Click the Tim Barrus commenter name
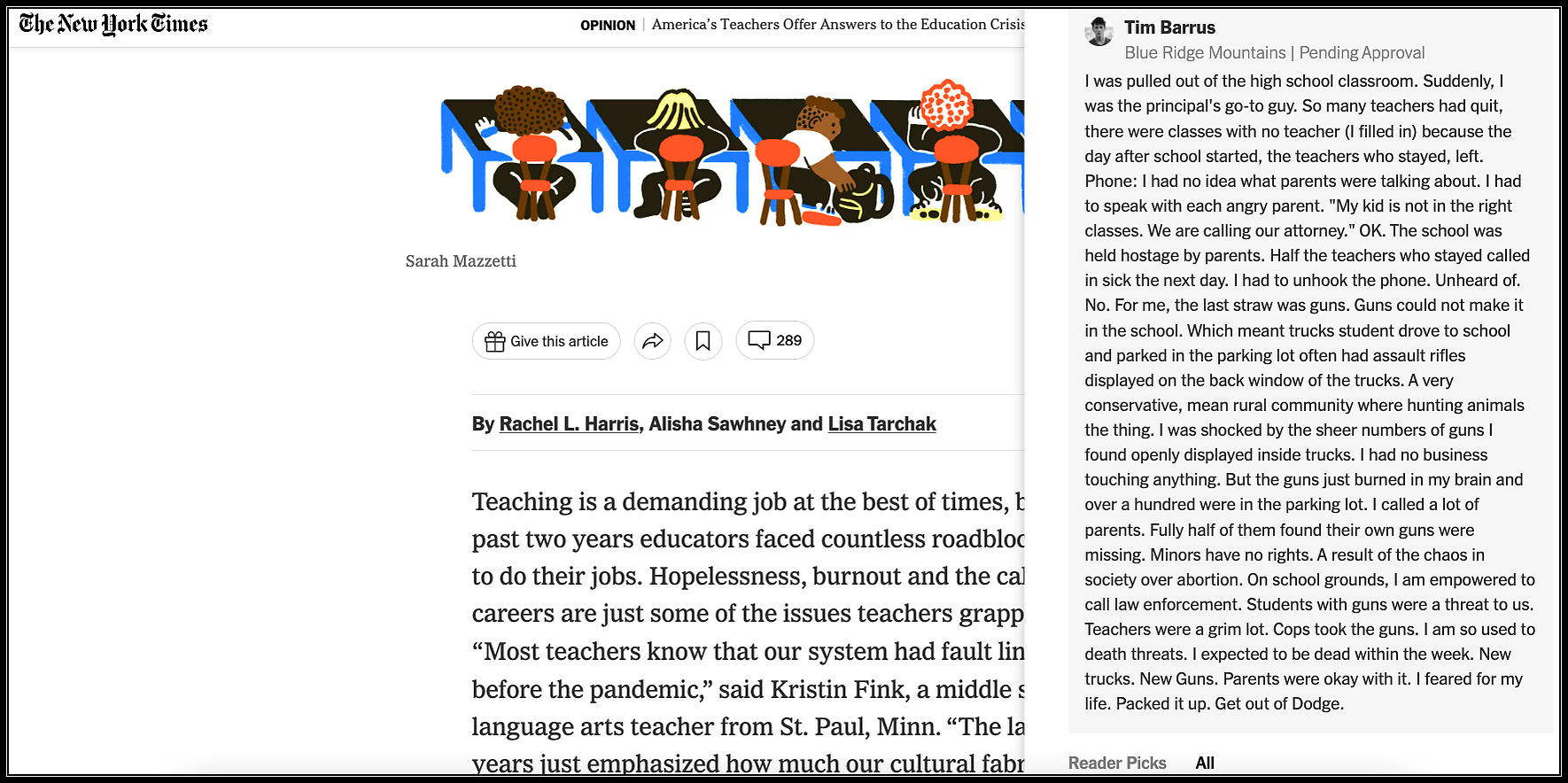Image resolution: width=1568 pixels, height=783 pixels. coord(1169,27)
